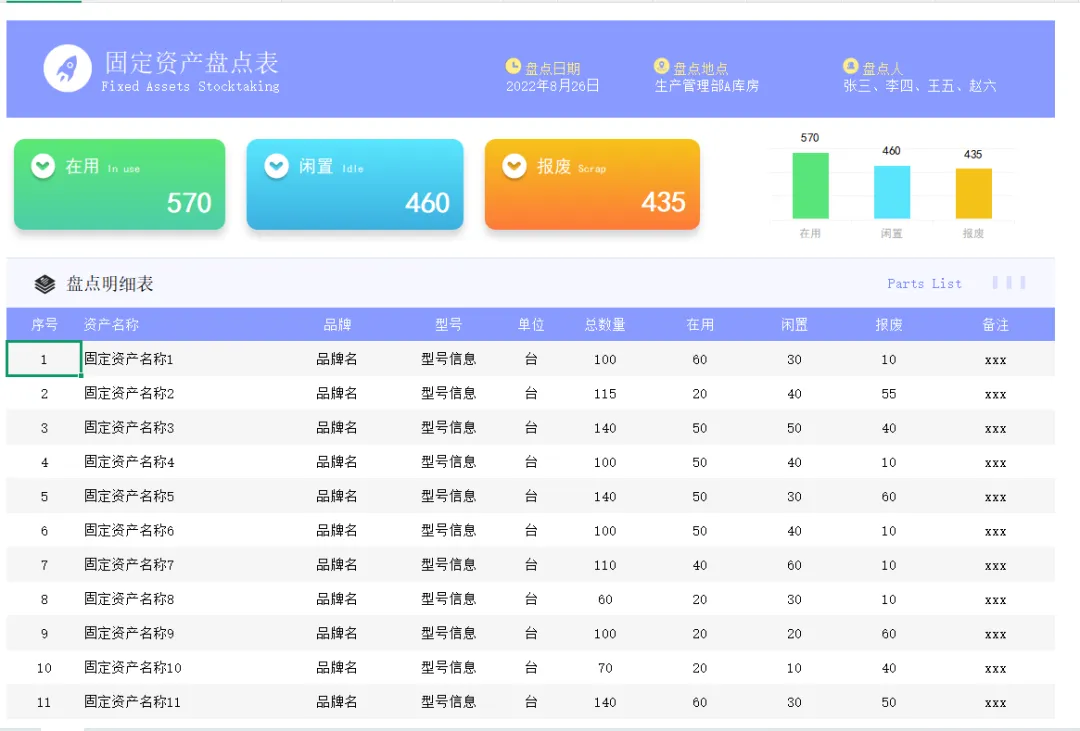
Task: Select cell 固定资产名称8
Action: (x=129, y=599)
